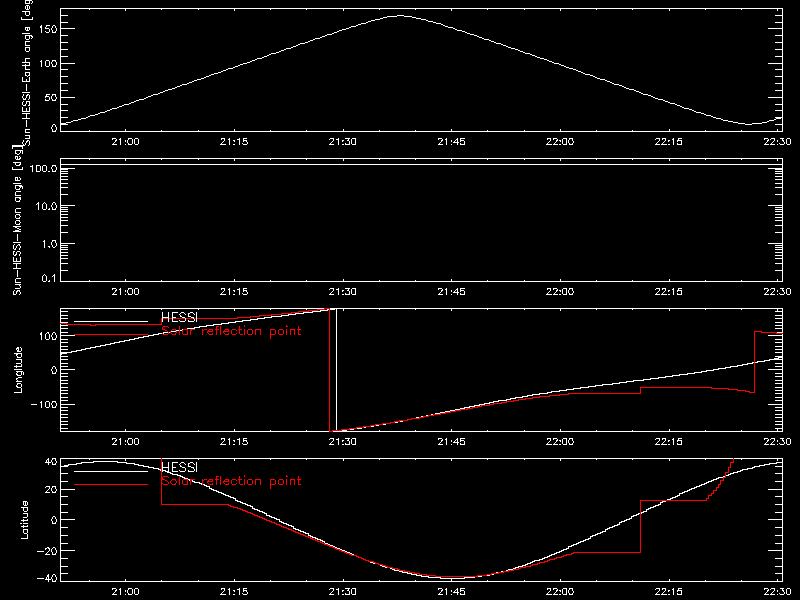Viewport: 800px width, 600px height.
Task: Click the -40 tick label on Latitude axis
Action: (x=47, y=579)
